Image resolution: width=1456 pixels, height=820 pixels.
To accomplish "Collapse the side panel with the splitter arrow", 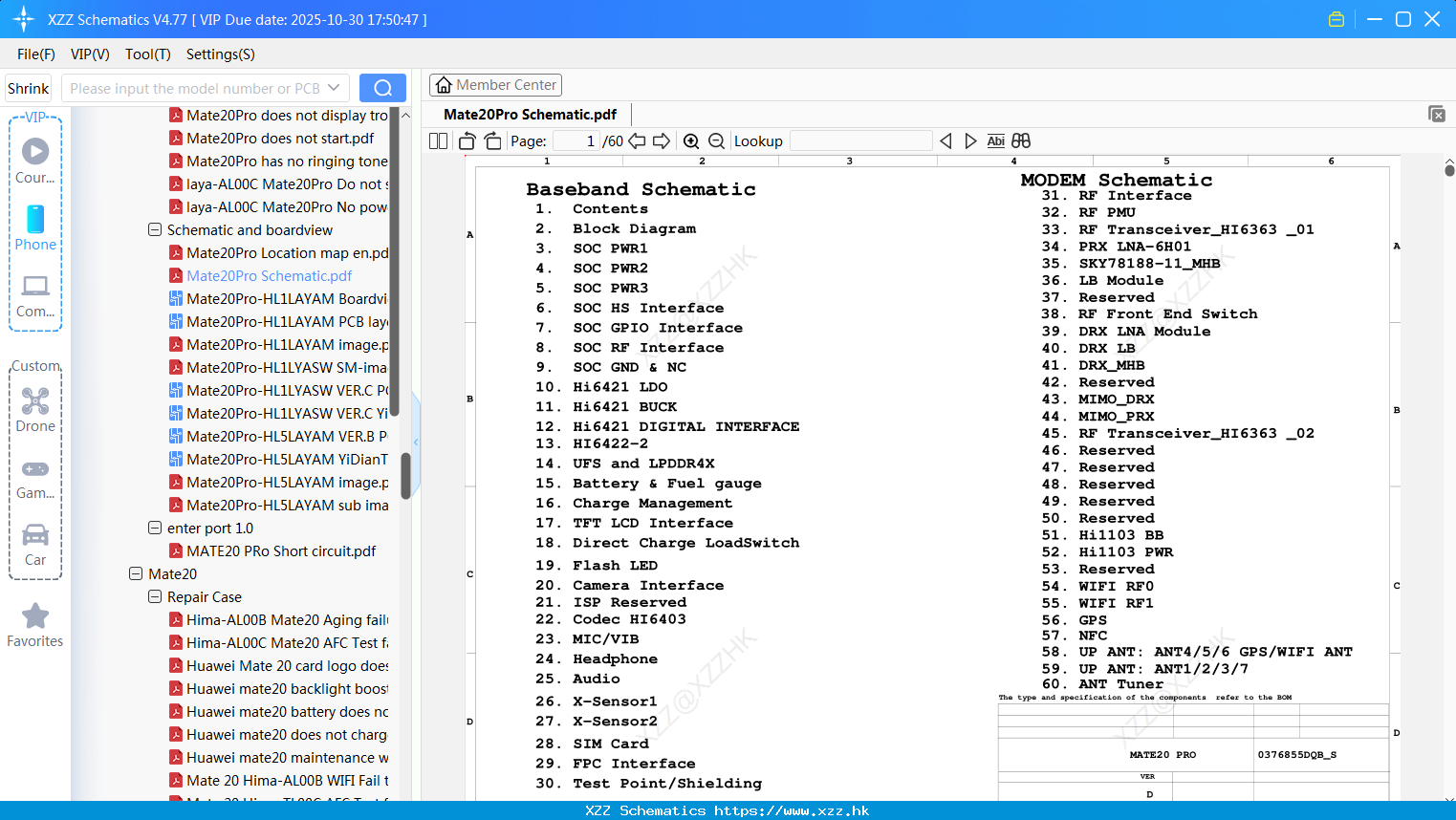I will pyautogui.click(x=416, y=442).
